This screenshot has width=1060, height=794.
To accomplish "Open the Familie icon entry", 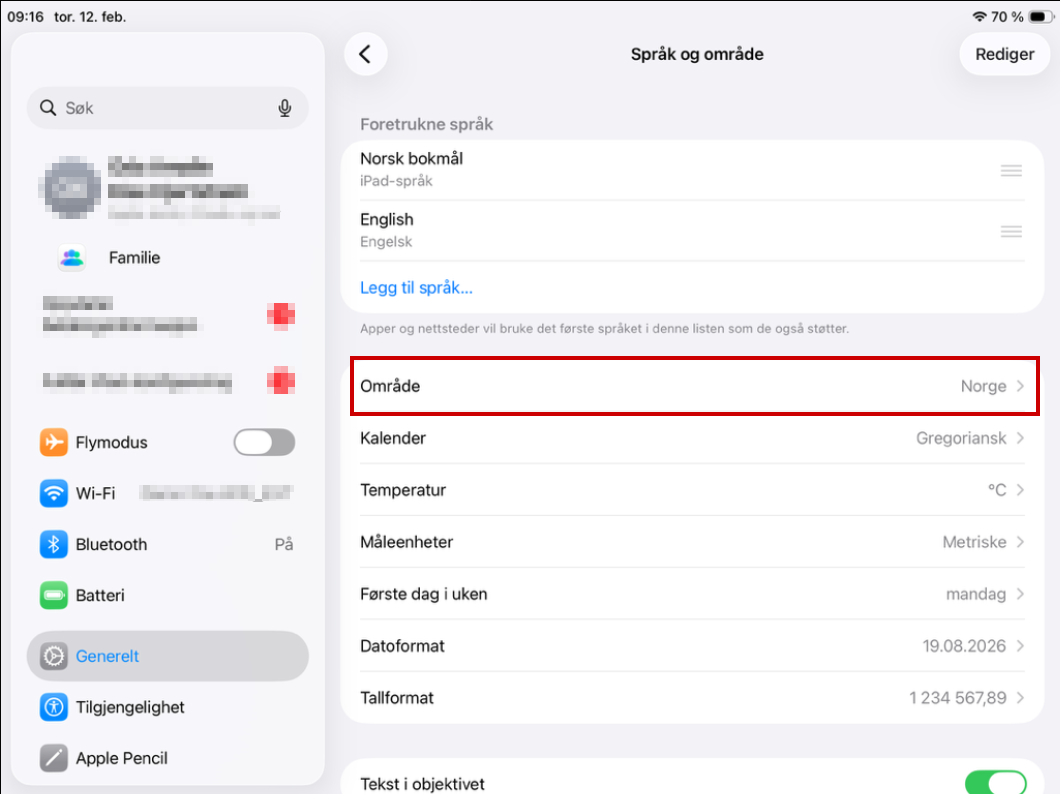I will click(72, 257).
